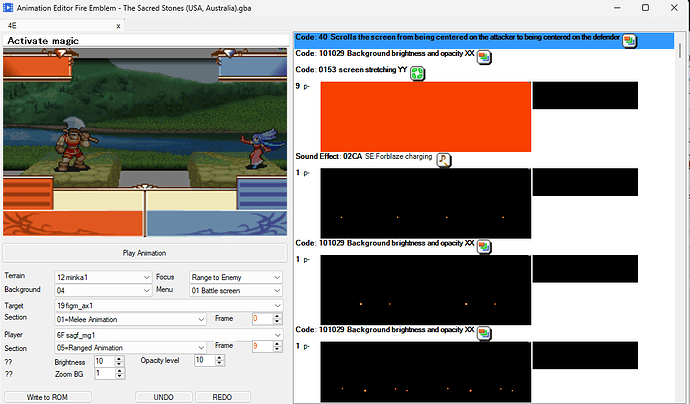Click the battle animation preview image

pos(145,142)
